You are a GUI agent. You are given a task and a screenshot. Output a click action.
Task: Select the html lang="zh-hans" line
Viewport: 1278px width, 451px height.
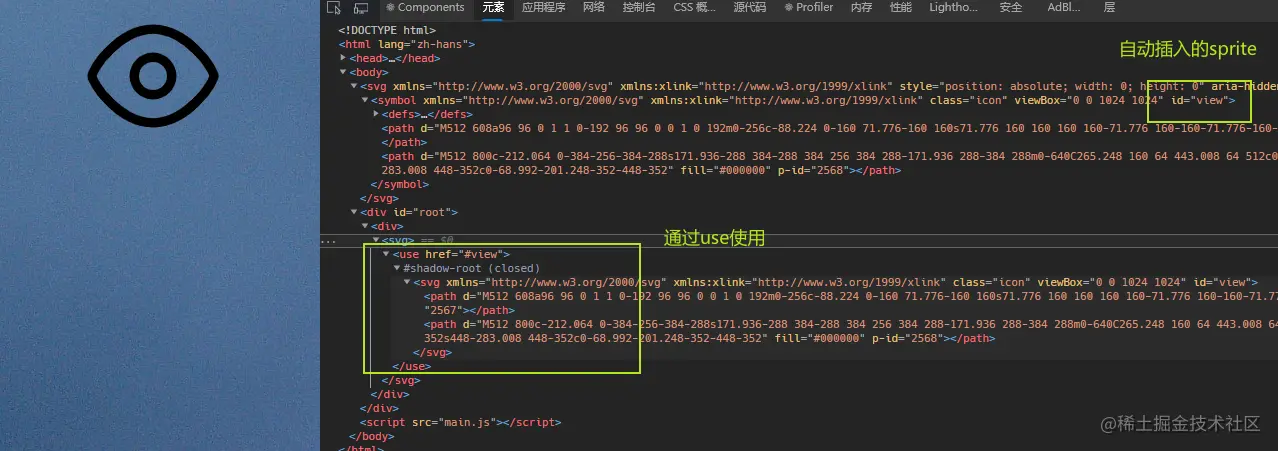(407, 44)
